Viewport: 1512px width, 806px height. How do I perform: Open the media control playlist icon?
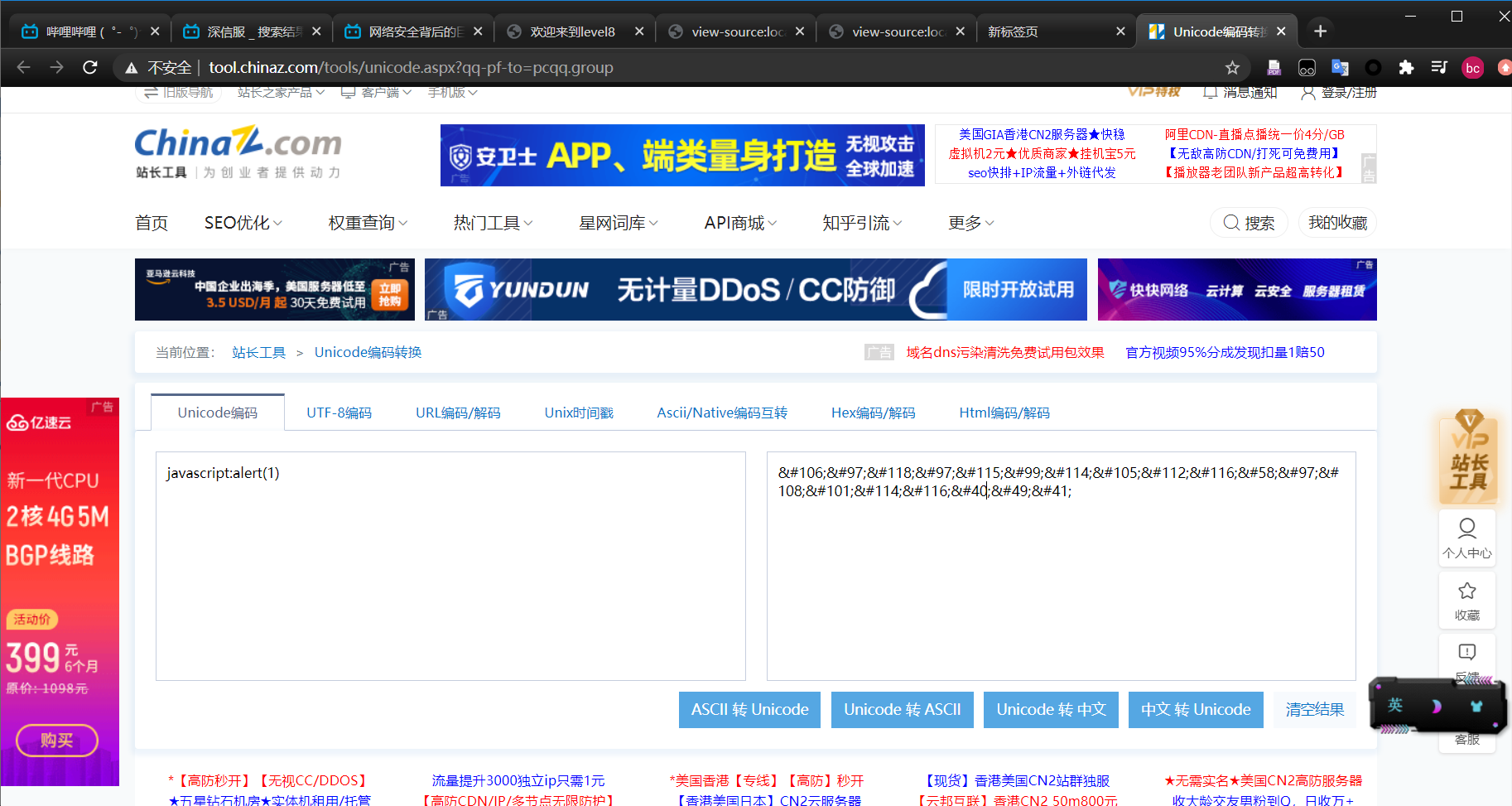coord(1439,67)
